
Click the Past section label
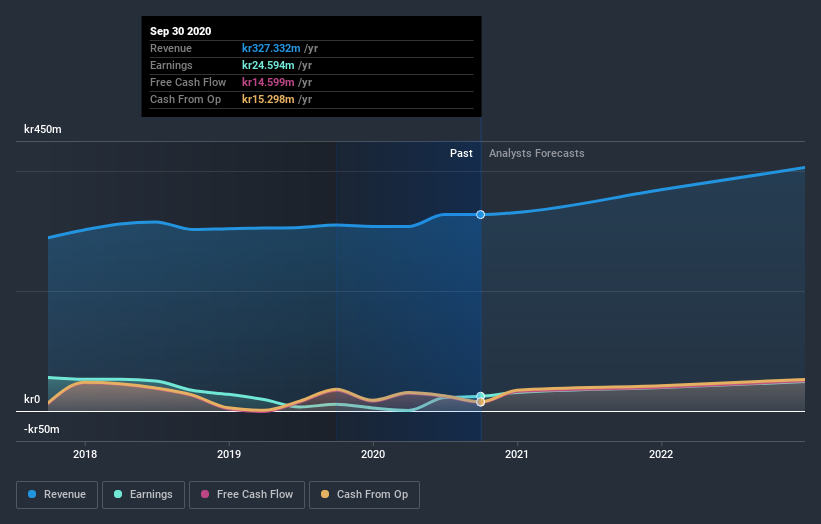pyautogui.click(x=461, y=153)
